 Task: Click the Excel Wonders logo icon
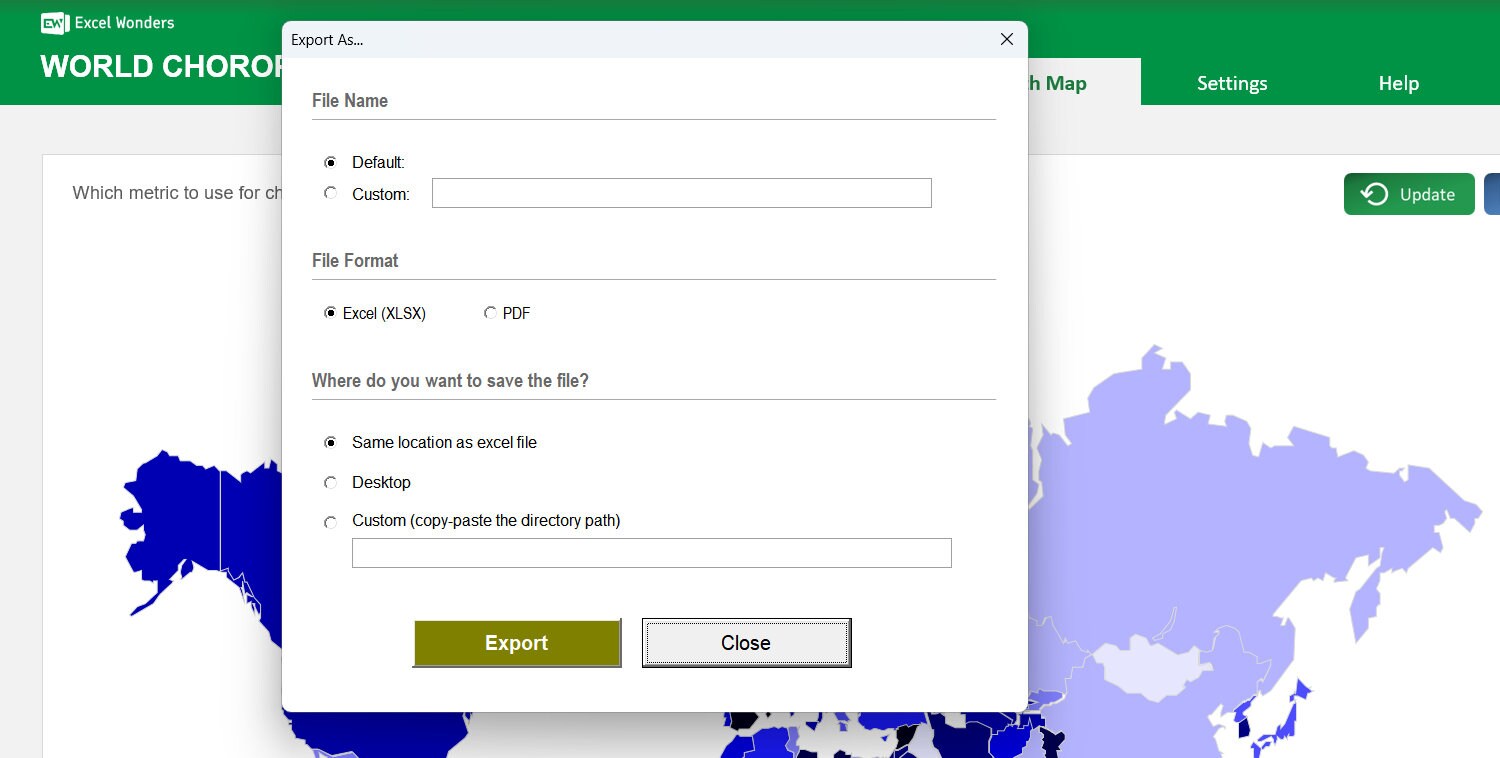pos(53,22)
